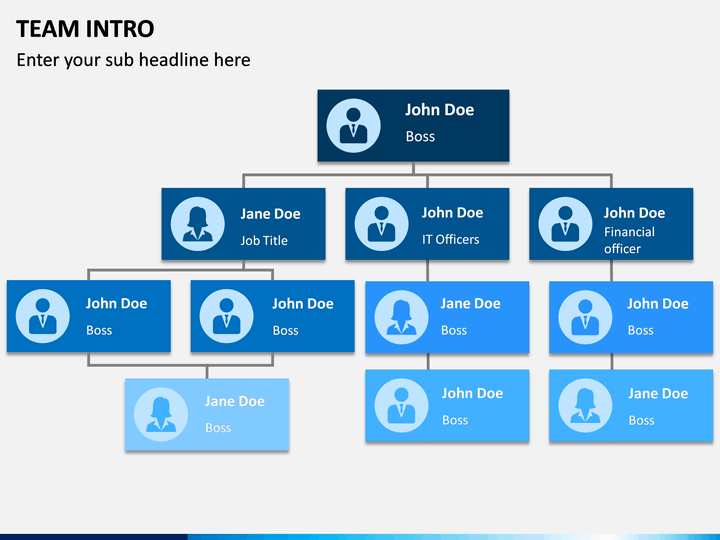The image size is (720, 540).
Task: Click 'Boss' in bottom card of IT Officers column
Action: pyautogui.click(x=455, y=420)
